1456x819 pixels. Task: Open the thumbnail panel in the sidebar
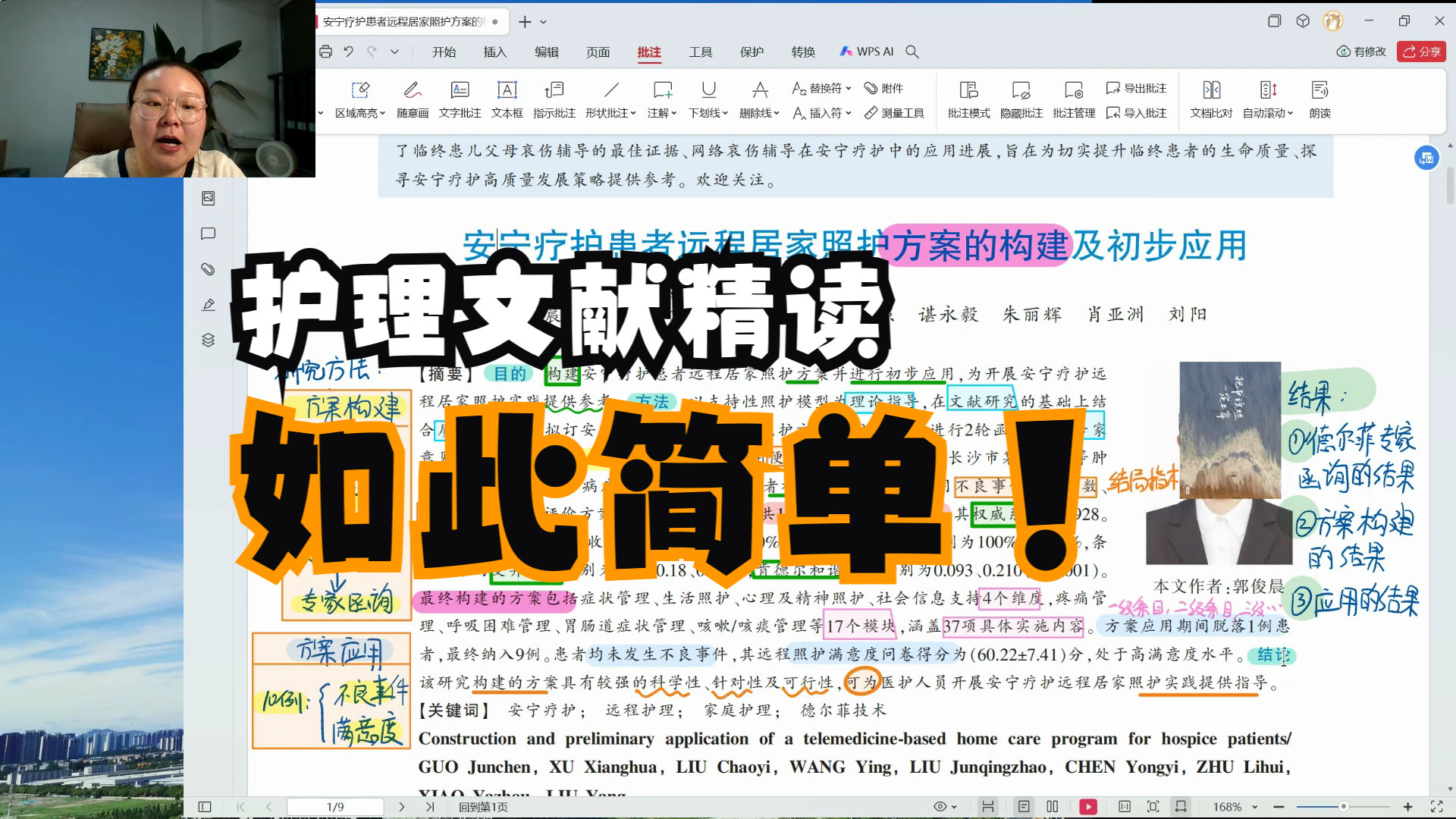click(x=209, y=198)
